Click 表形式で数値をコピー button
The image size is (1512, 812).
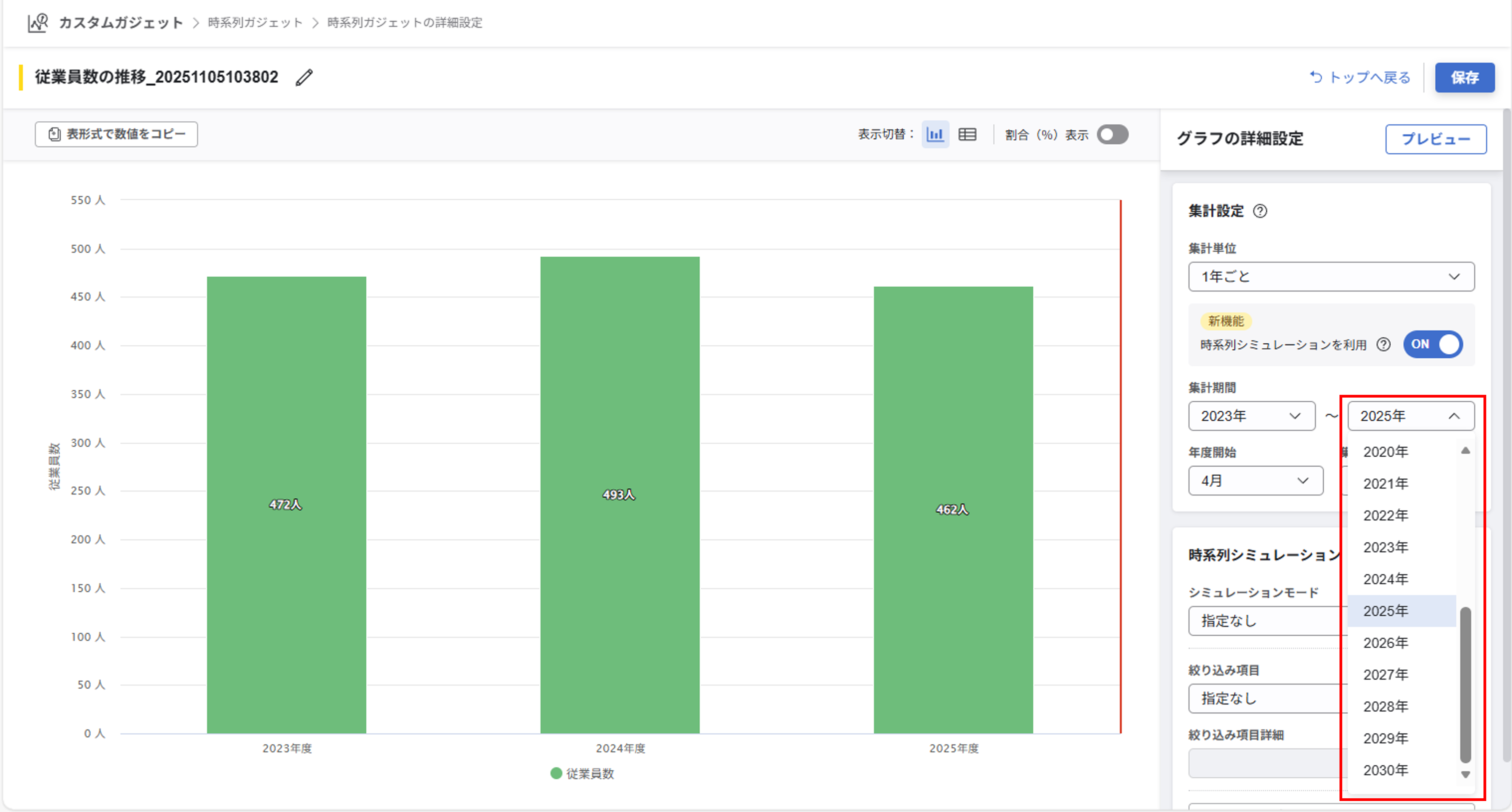116,134
